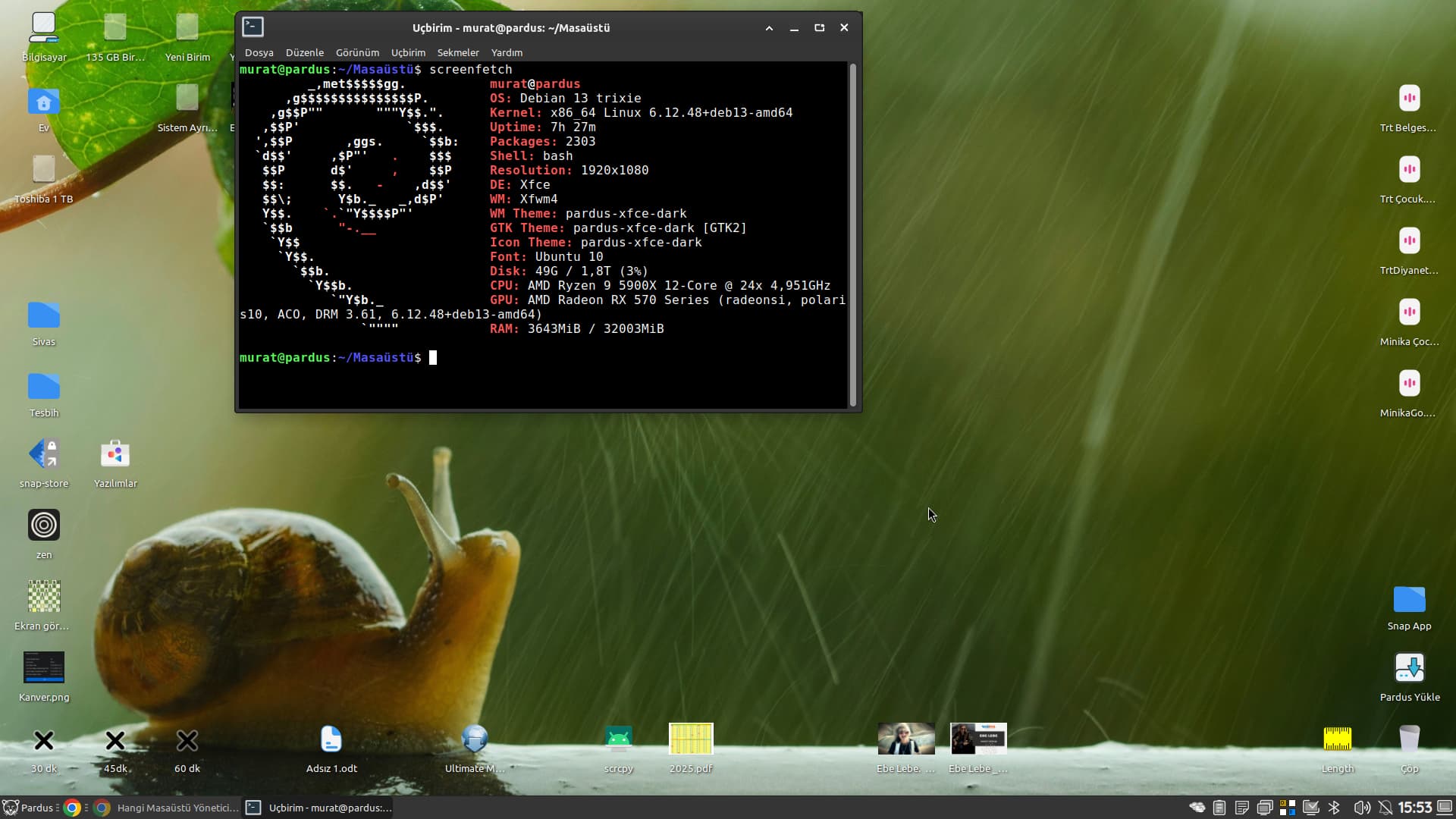Click the terminal vertical scrollbar
This screenshot has height=819, width=1456.
tap(852, 235)
